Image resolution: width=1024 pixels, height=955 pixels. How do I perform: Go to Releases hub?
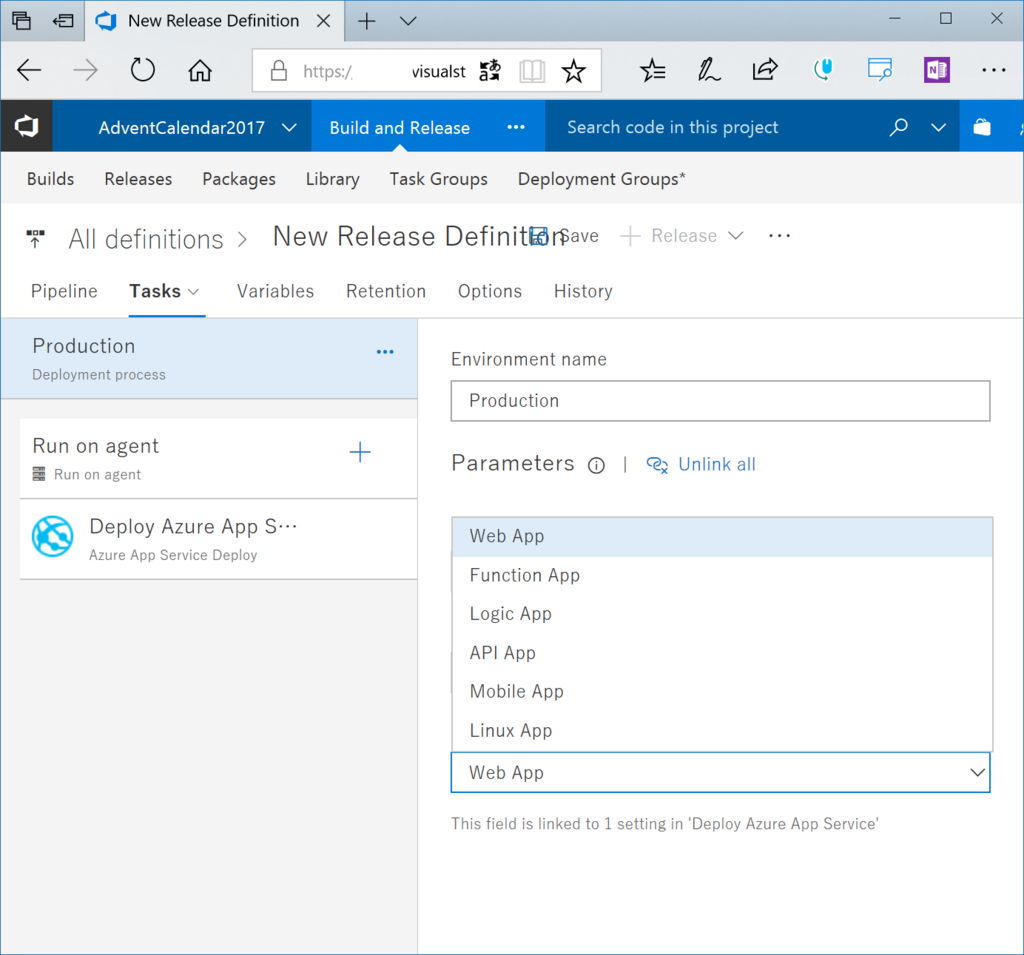pos(138,179)
